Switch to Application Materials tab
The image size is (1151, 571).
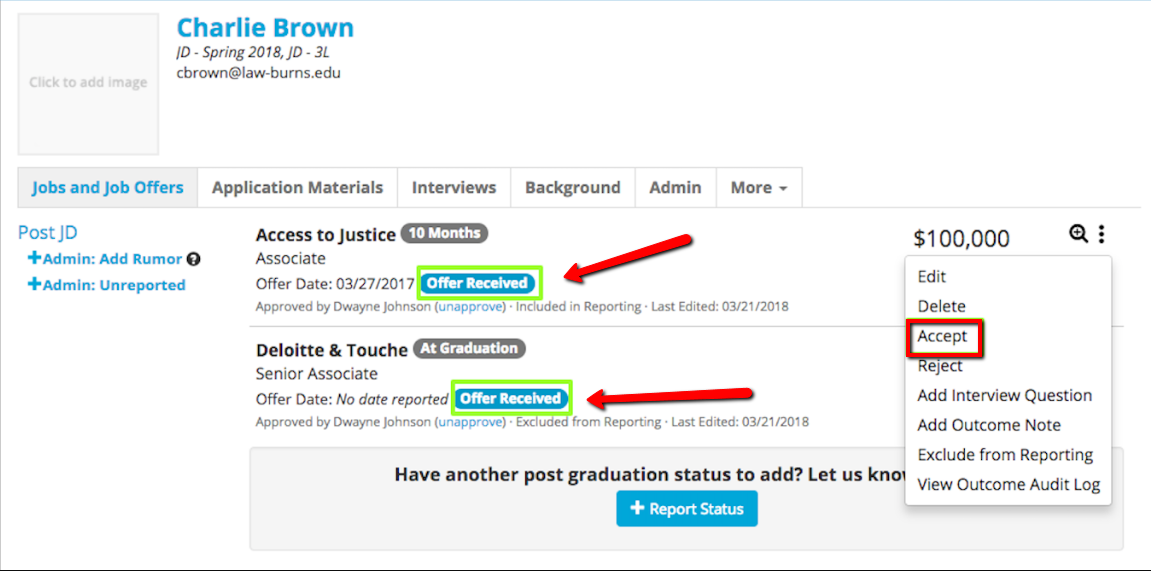click(x=297, y=188)
